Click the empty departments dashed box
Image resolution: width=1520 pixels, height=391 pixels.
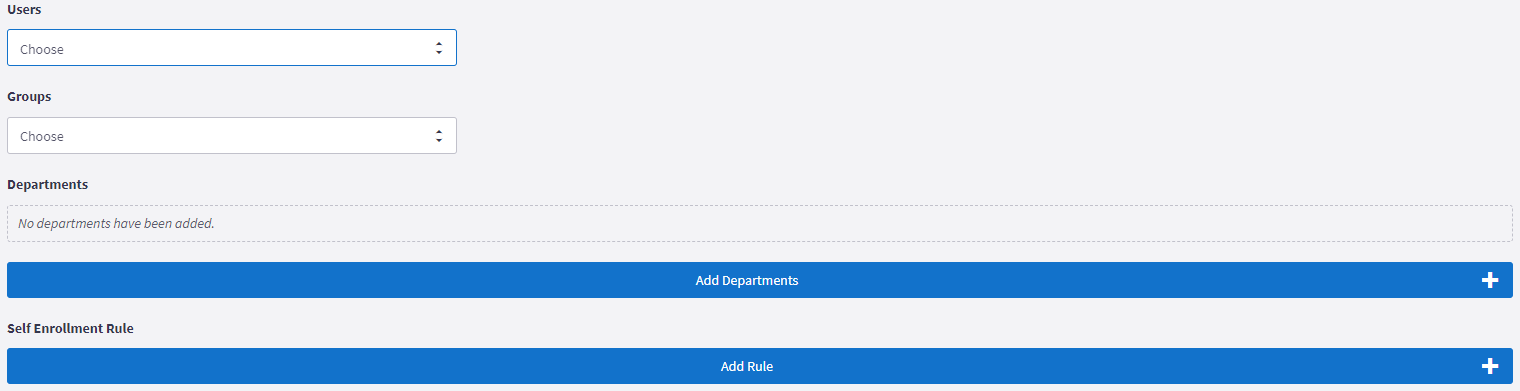coord(760,223)
